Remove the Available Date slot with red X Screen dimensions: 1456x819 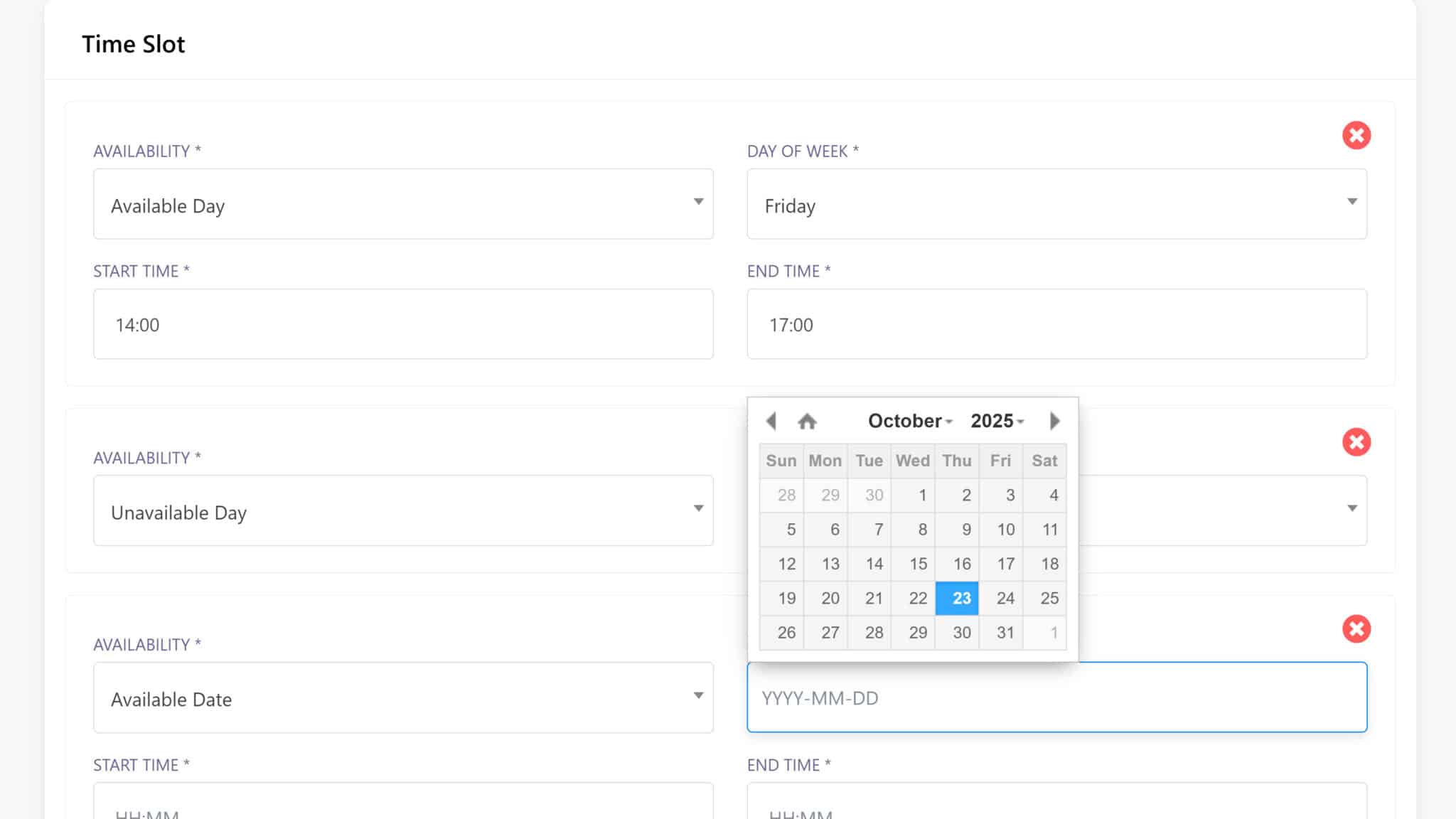tap(1356, 629)
